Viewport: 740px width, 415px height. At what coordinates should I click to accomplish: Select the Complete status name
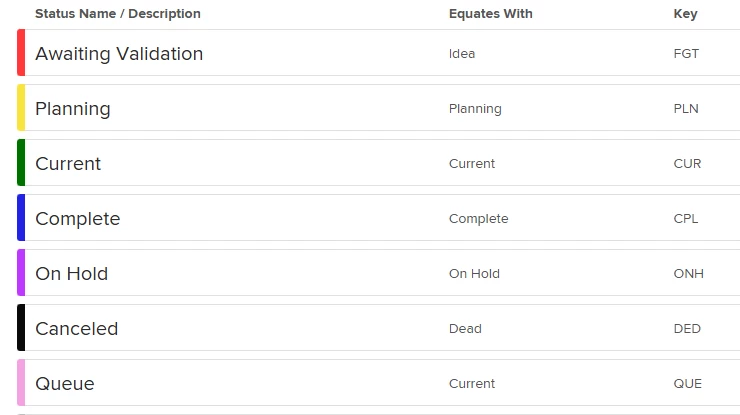click(78, 219)
